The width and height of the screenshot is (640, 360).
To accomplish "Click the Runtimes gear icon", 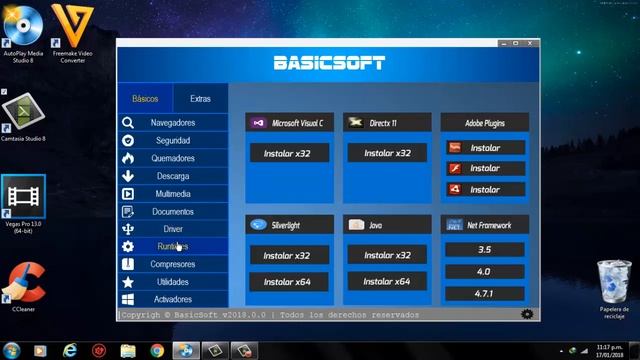I will tap(128, 247).
